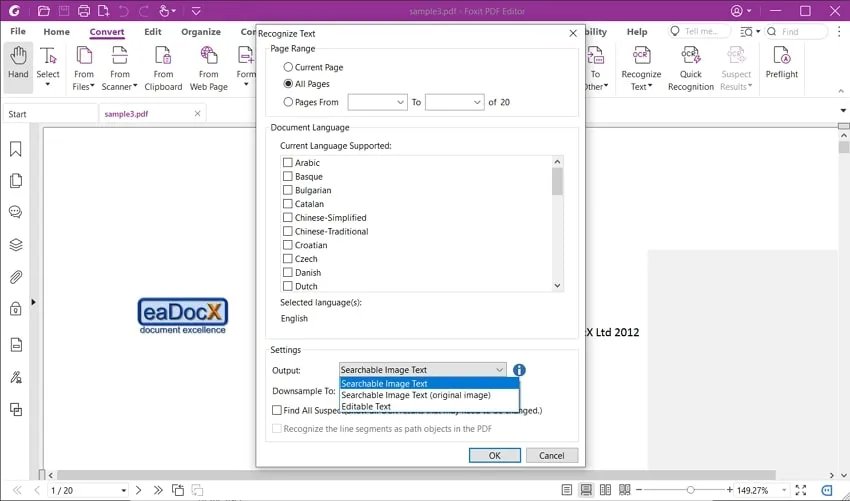
Task: Click the zoom slider in status bar
Action: click(x=690, y=490)
